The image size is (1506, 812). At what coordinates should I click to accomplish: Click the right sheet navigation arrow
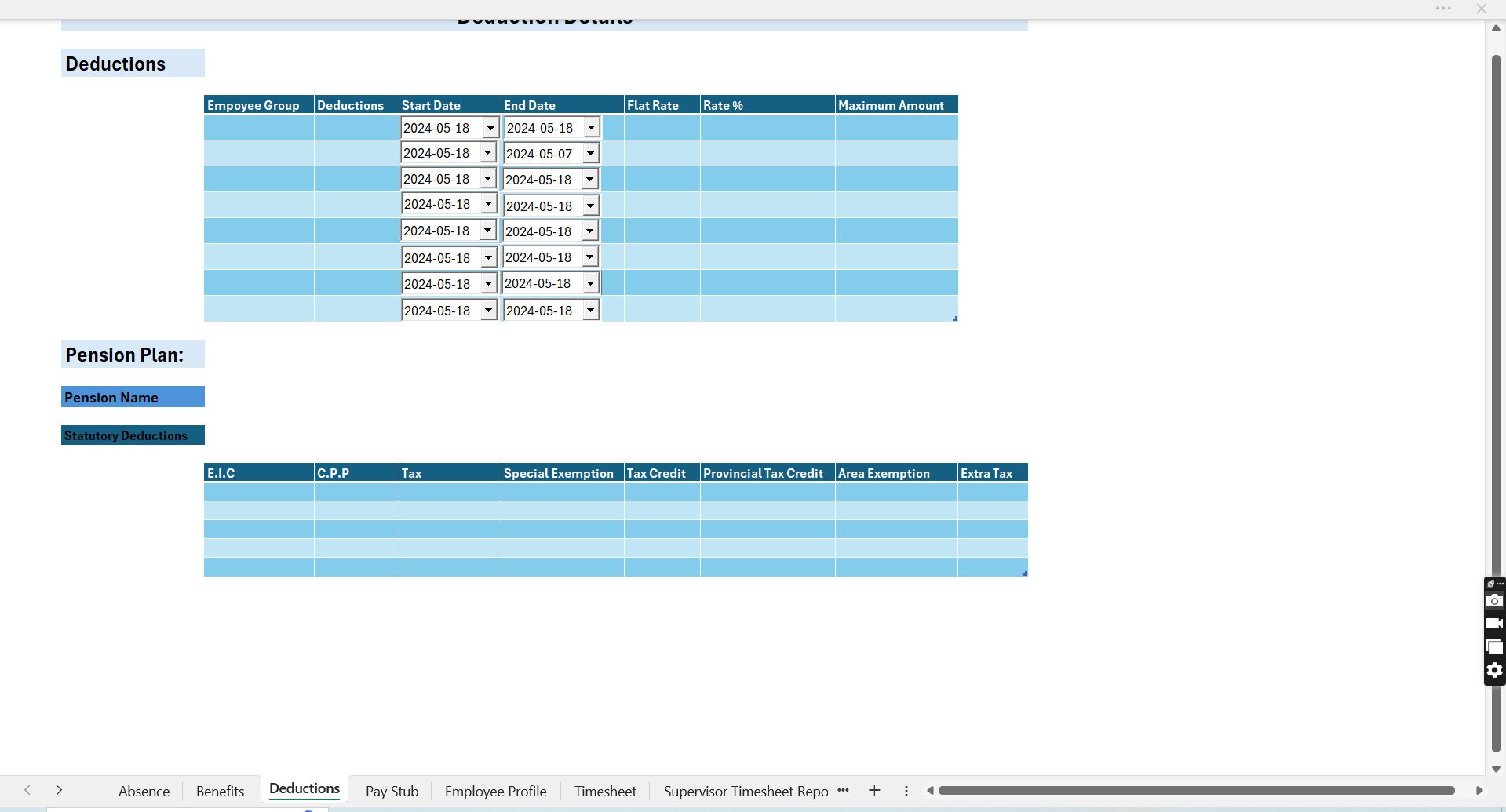point(59,790)
